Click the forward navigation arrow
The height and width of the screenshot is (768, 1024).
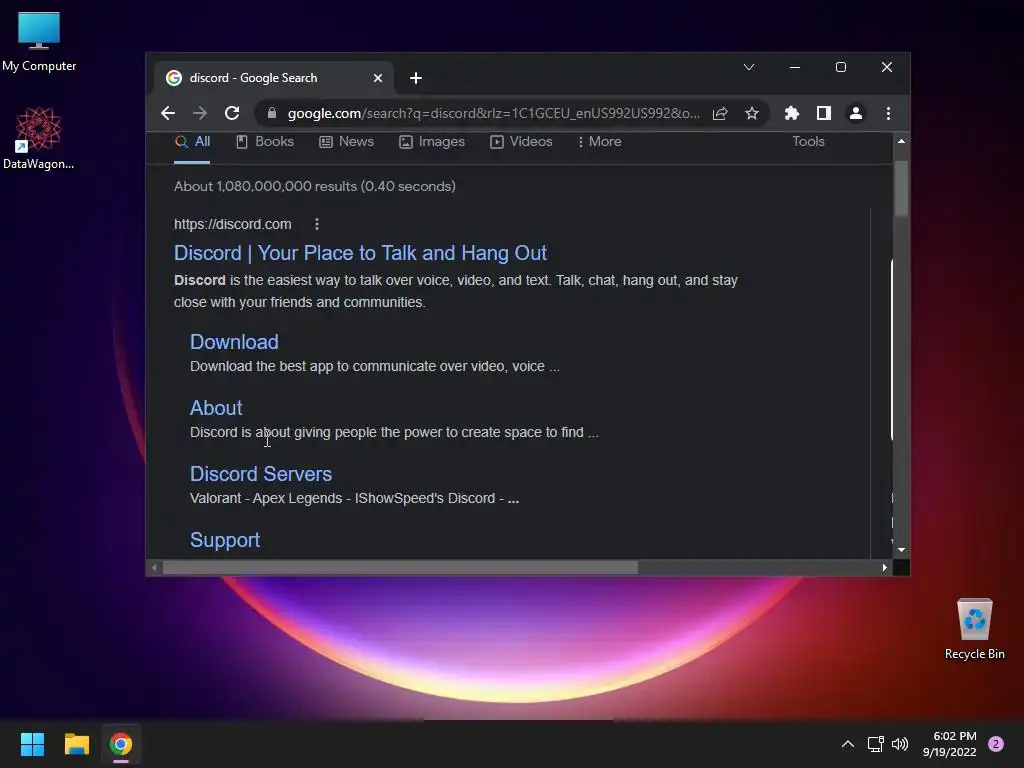(x=200, y=113)
